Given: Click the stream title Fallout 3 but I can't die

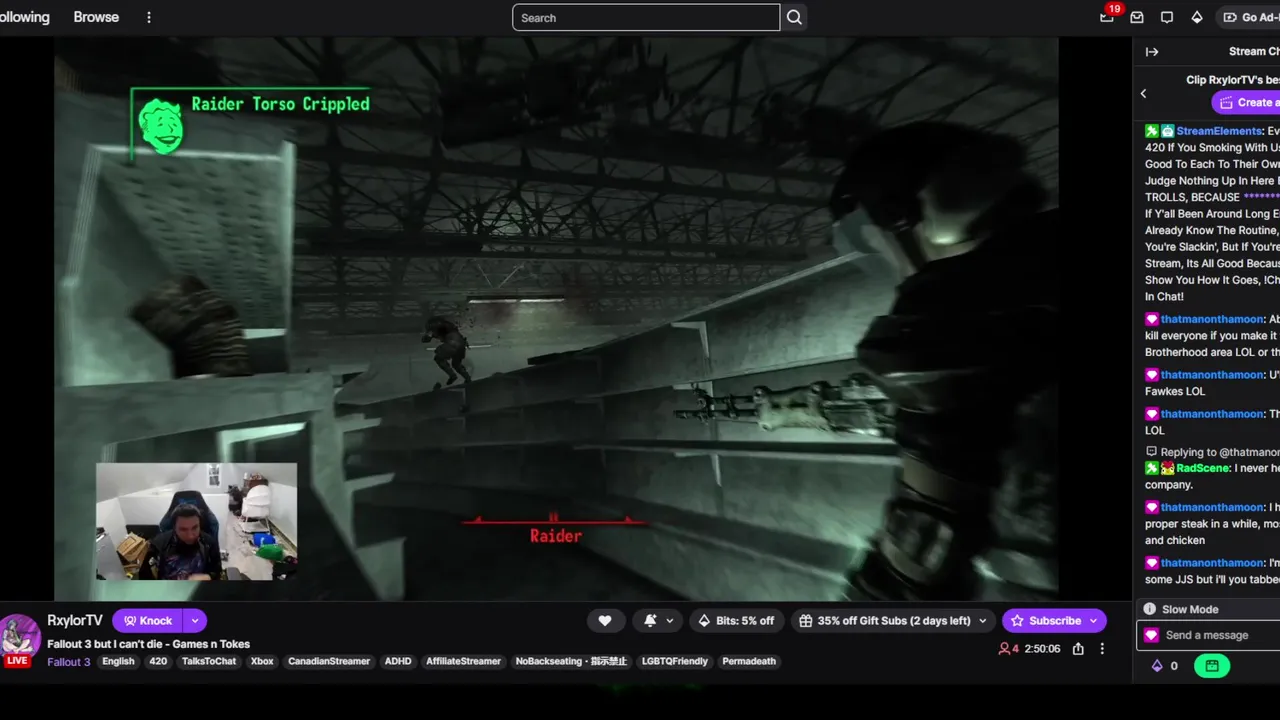Looking at the screenshot, I should tap(148, 644).
